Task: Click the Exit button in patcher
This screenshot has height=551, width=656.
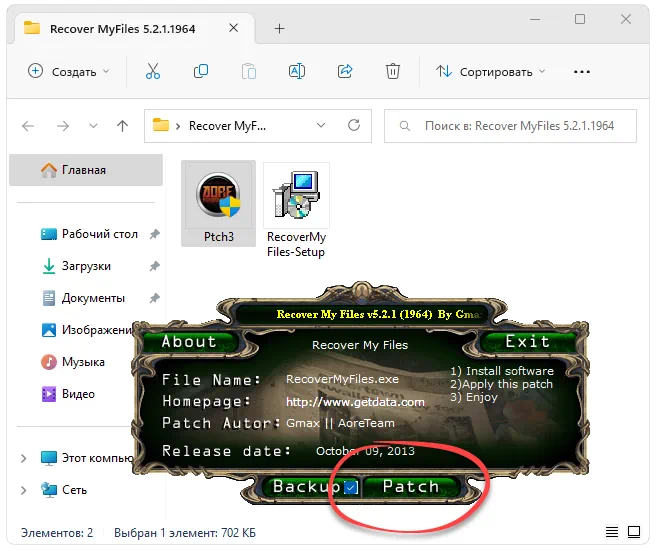Action: 528,342
